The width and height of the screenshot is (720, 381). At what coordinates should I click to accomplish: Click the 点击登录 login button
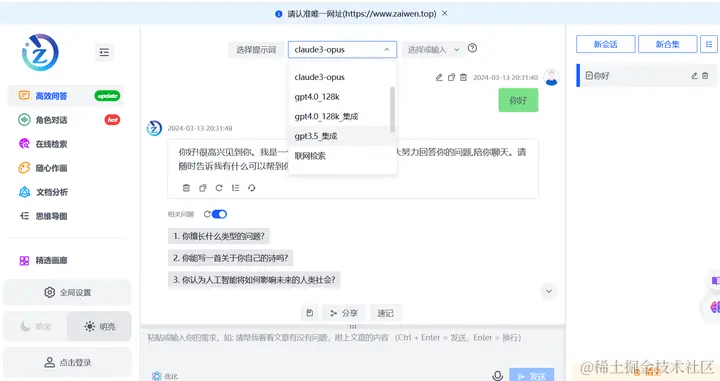tap(67, 362)
